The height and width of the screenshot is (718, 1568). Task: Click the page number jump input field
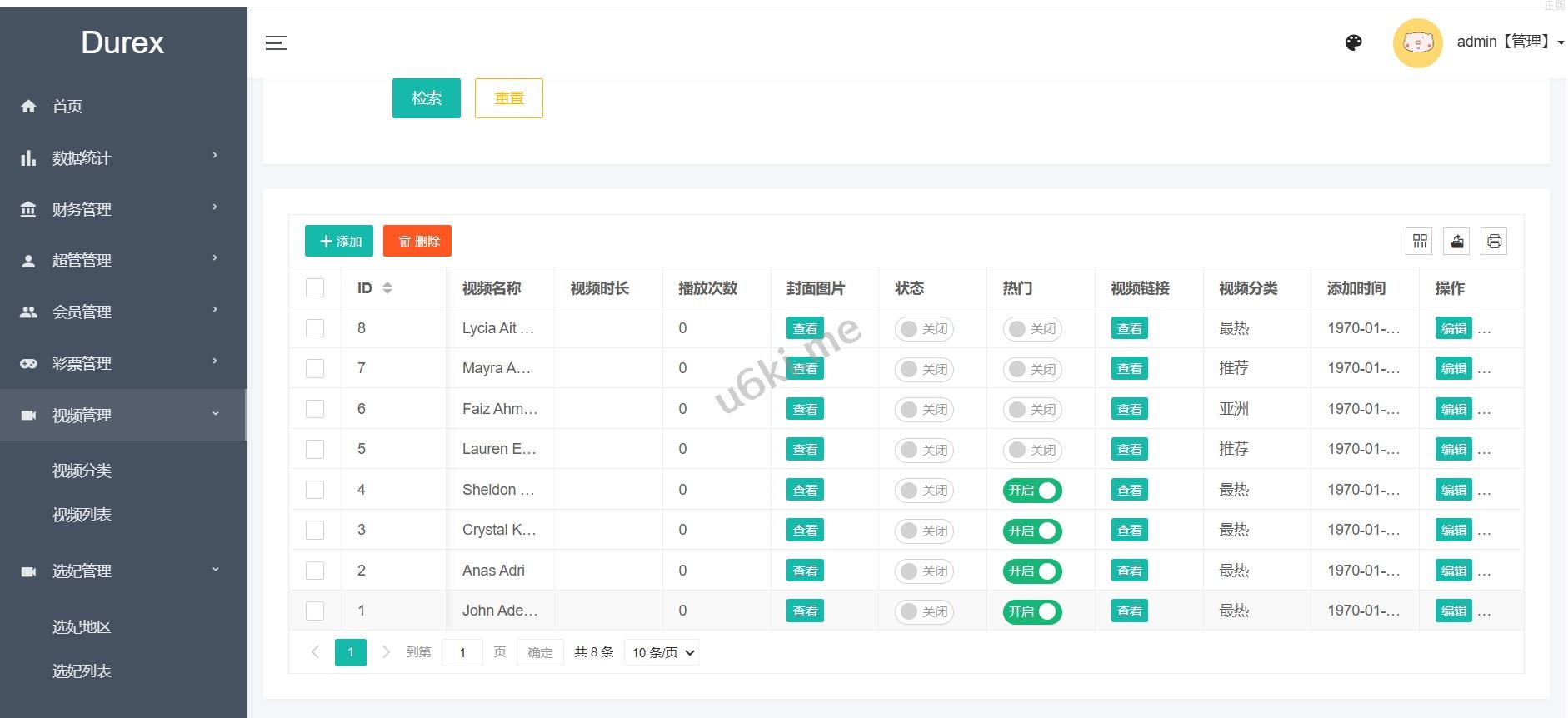(x=462, y=653)
